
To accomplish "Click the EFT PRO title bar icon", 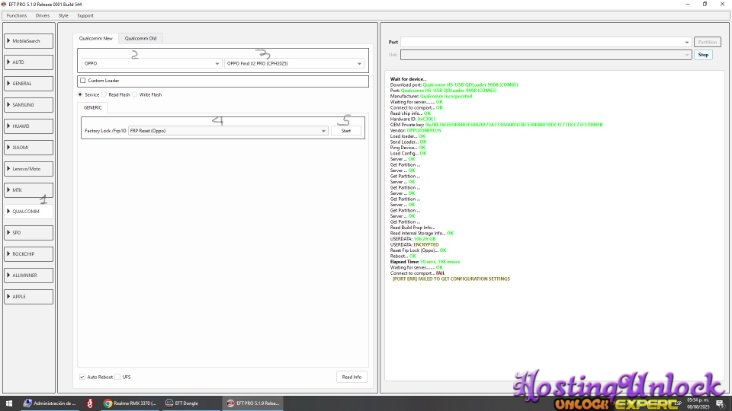I will pos(4,4).
